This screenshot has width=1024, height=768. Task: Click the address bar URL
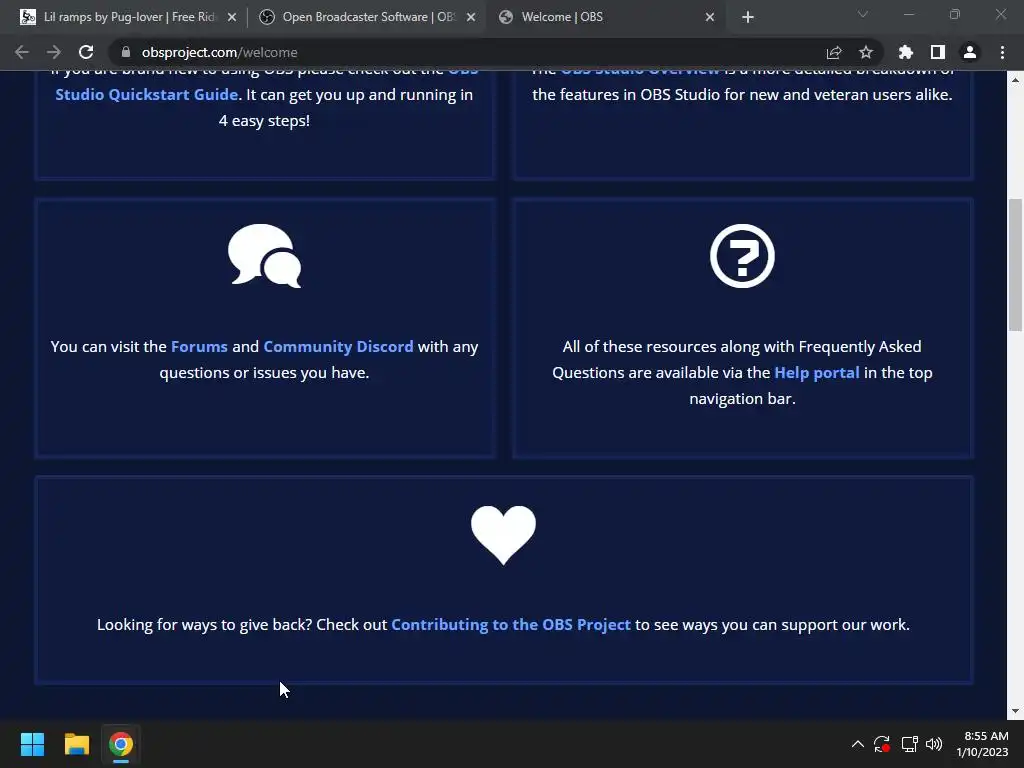pyautogui.click(x=219, y=52)
